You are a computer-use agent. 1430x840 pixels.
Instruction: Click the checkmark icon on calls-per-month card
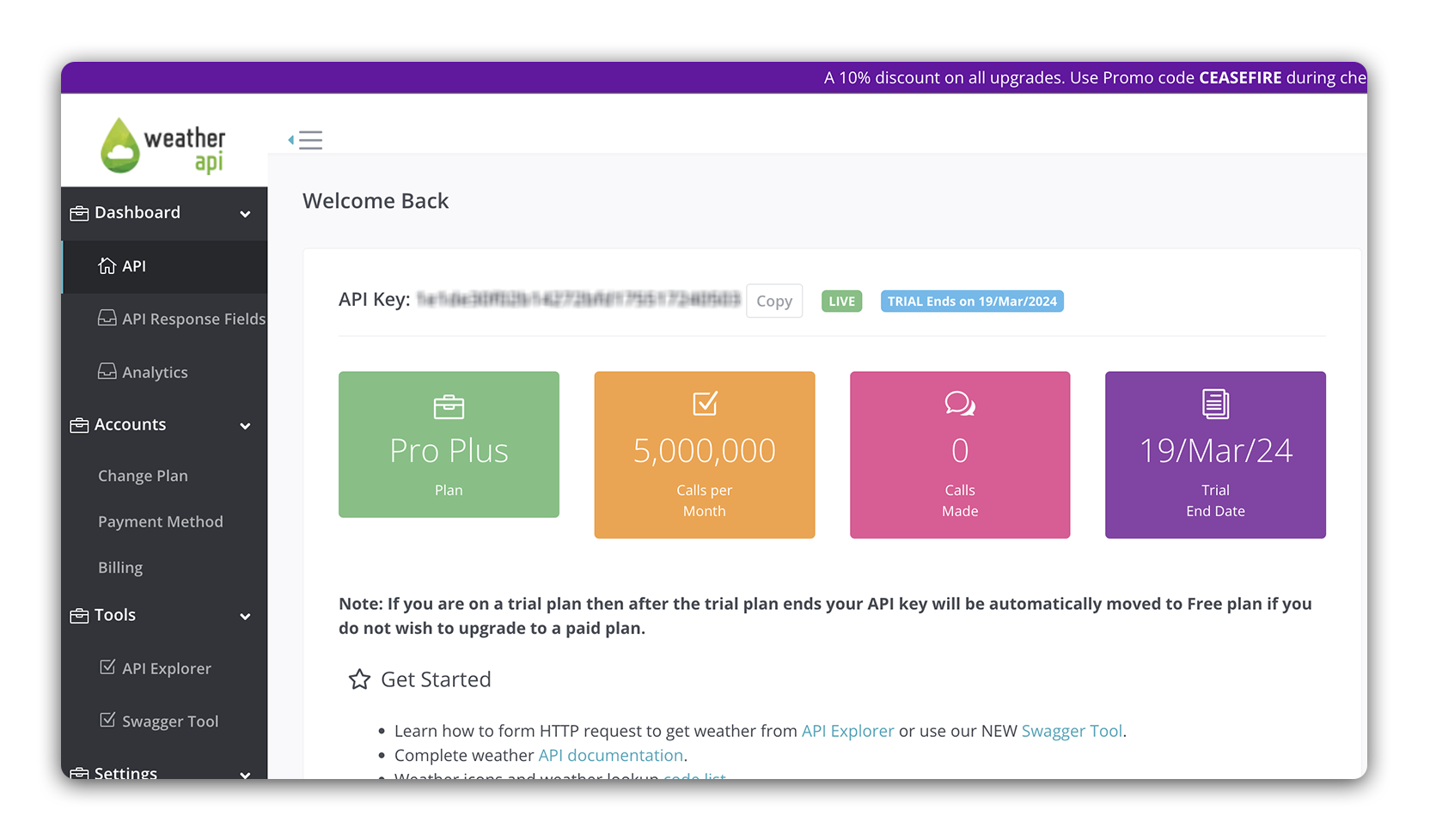pyautogui.click(x=705, y=404)
